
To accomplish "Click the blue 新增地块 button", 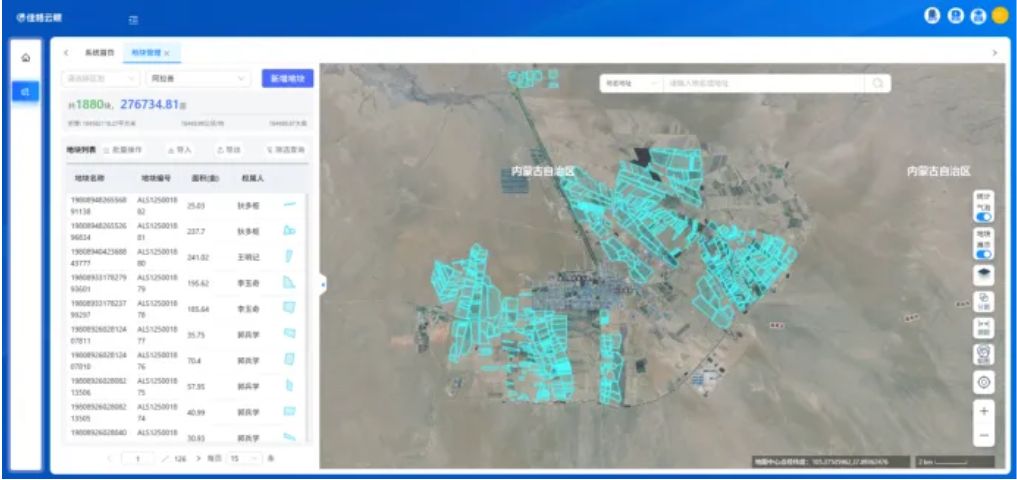I will (287, 78).
